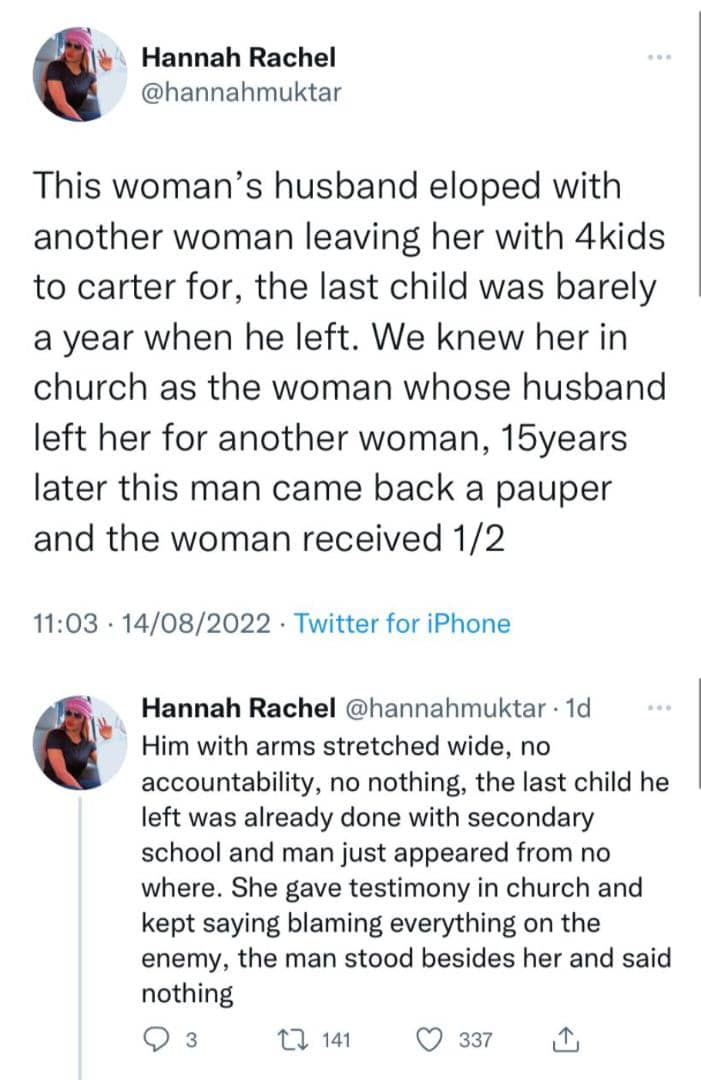The image size is (701, 1080).
Task: Open the main tweet's three-dot more menu
Action: coord(657,57)
